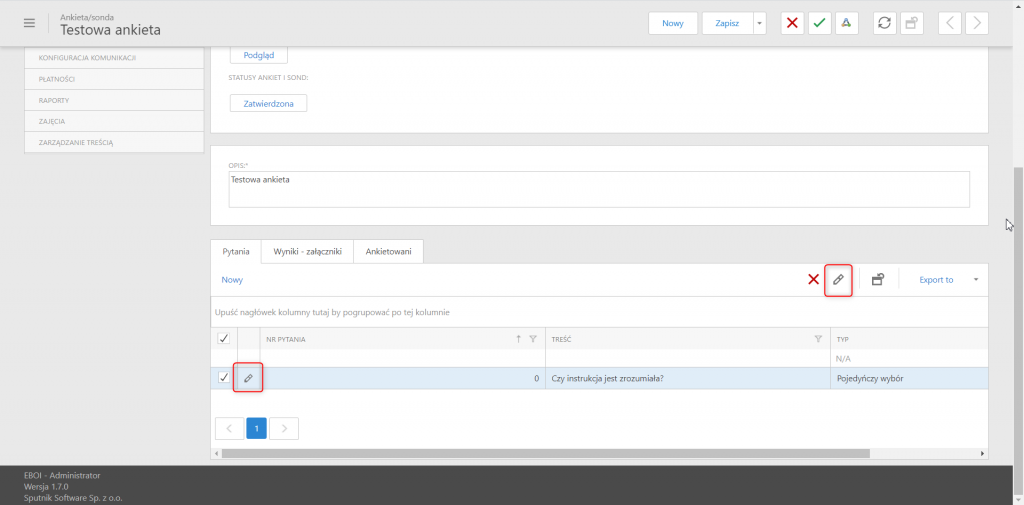Click the horizontal scrollbar under the grid
The image size is (1024, 505).
tap(545, 453)
